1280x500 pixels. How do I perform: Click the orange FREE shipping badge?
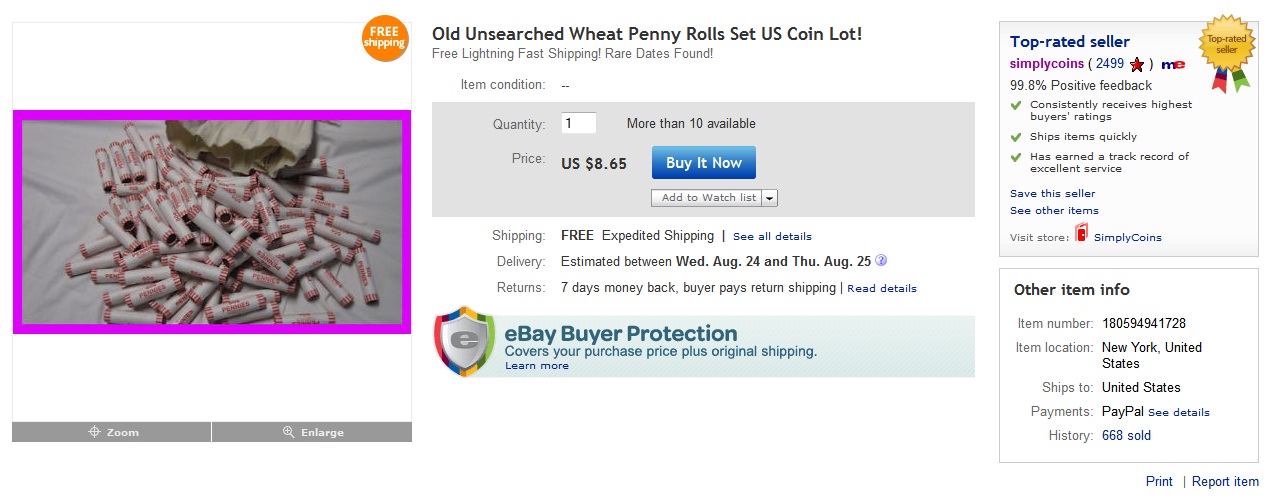385,38
